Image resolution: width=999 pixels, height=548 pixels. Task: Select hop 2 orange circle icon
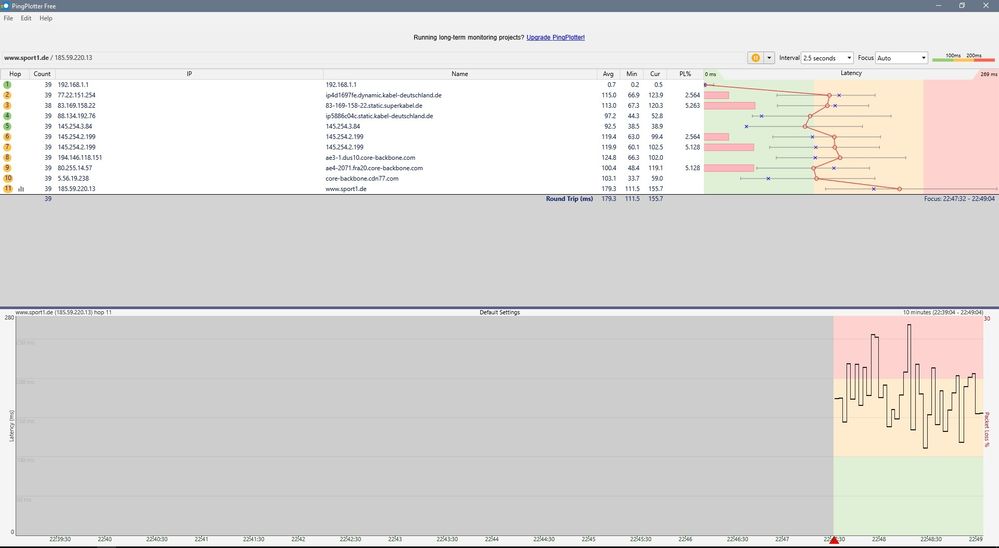(8, 95)
